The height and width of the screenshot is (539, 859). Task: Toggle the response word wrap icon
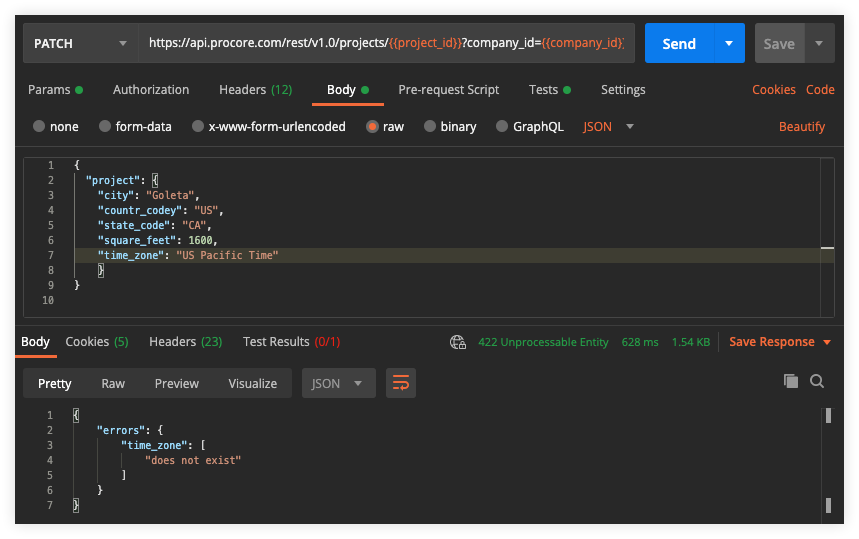tap(400, 383)
